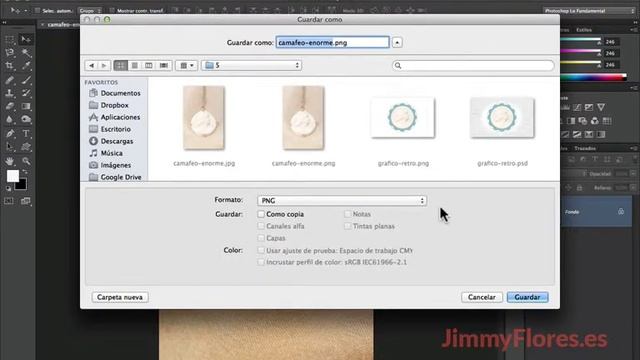Toggle the Tintas planas checkbox
The image size is (640, 360).
point(347,226)
